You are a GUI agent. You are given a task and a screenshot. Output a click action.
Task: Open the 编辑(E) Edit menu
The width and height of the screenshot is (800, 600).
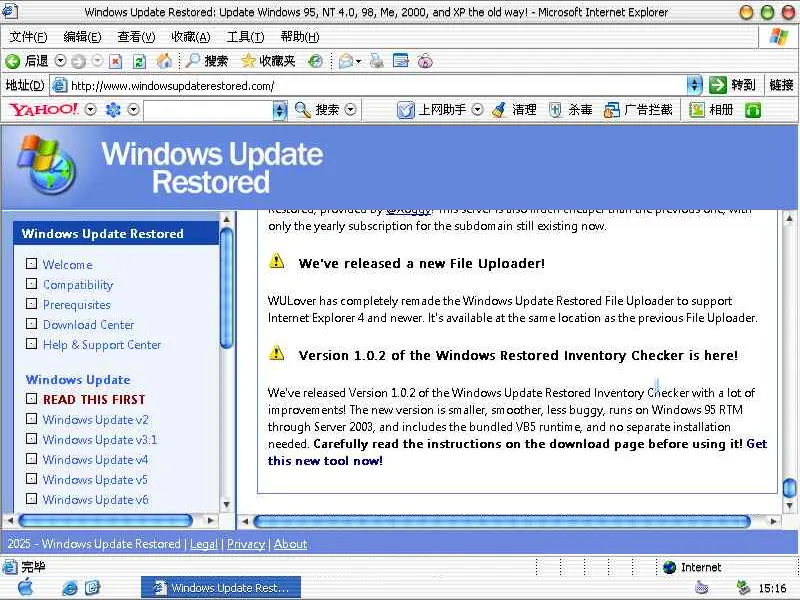pyautogui.click(x=82, y=37)
